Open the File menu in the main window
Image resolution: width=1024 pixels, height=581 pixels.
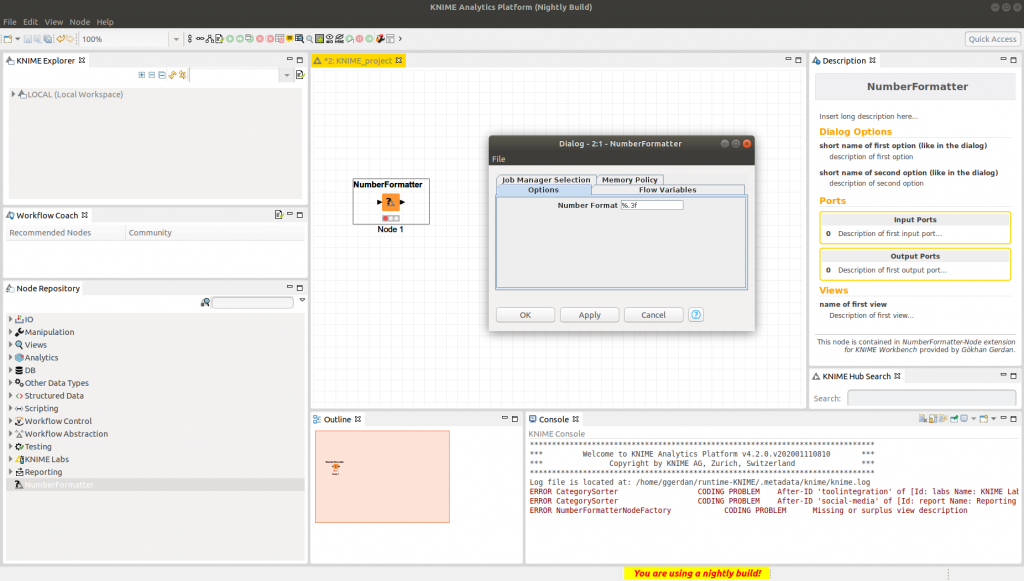tap(10, 22)
